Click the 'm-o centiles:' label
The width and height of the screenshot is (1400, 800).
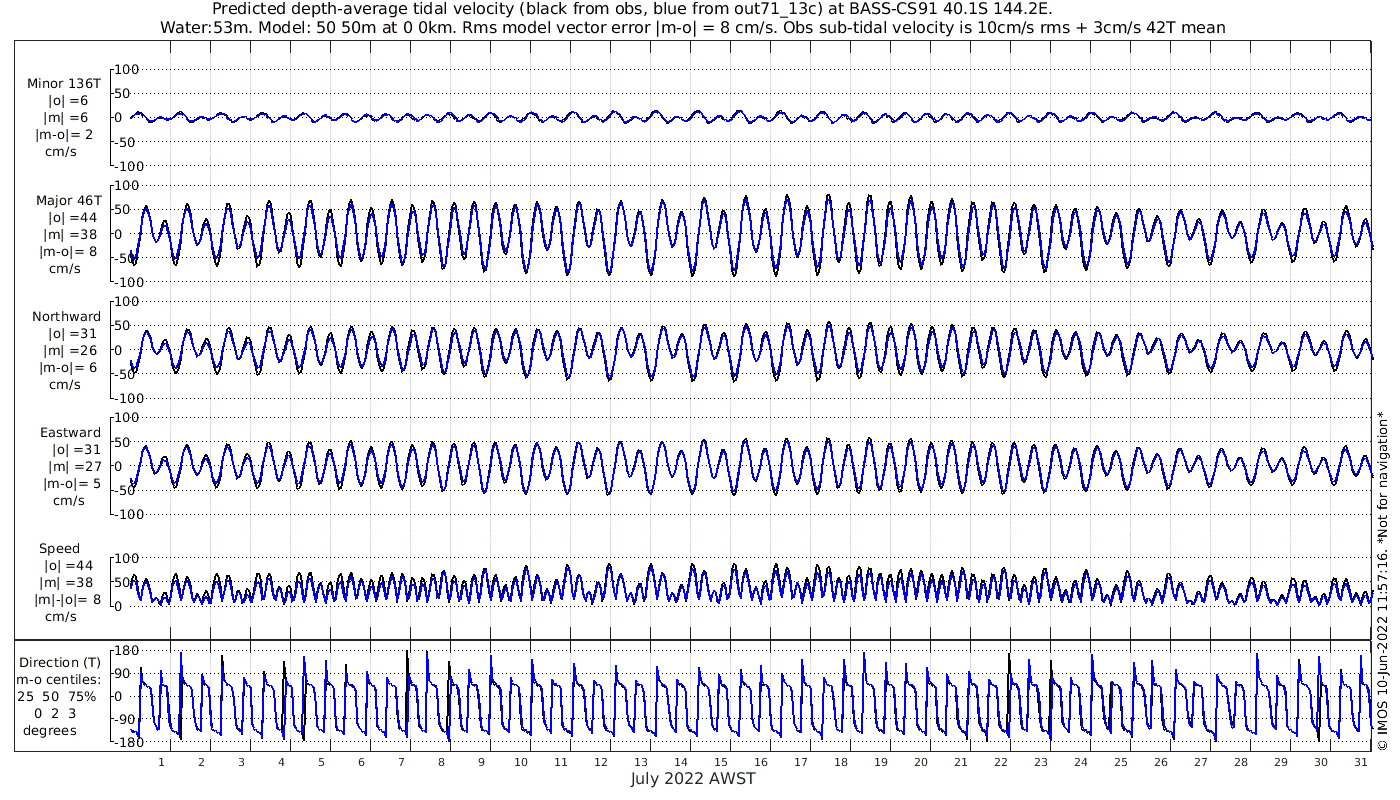point(58,680)
